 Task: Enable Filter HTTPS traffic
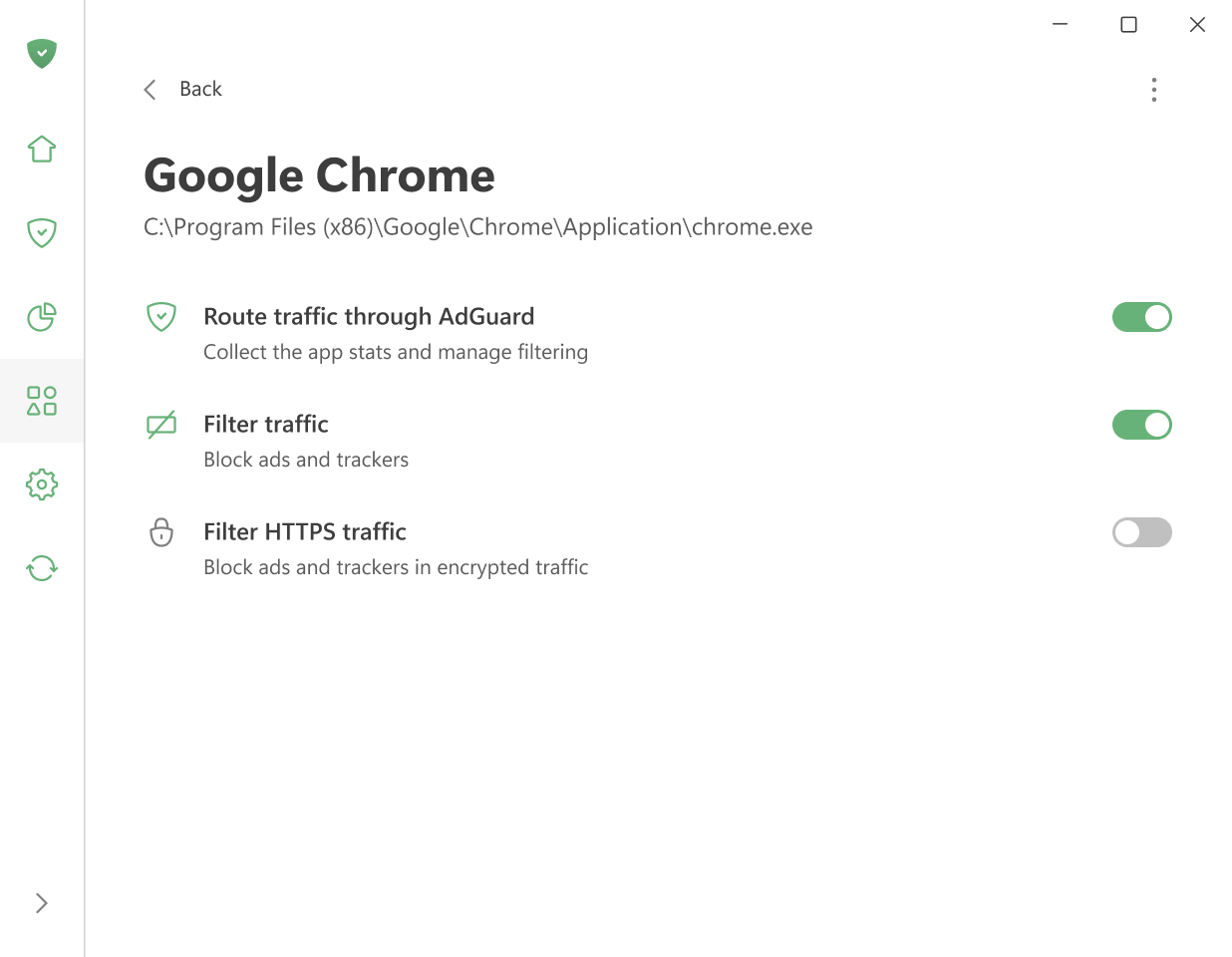[x=1141, y=532]
